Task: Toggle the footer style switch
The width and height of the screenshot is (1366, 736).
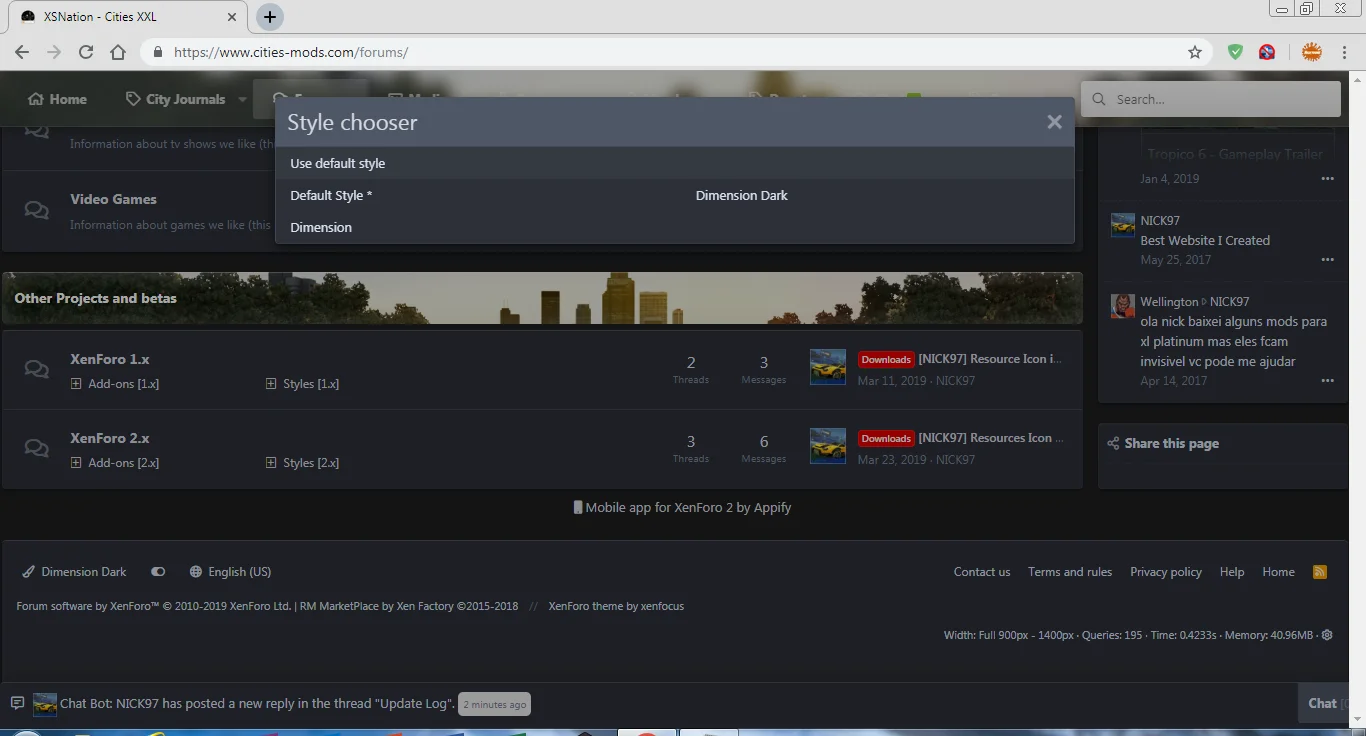Action: [x=158, y=572]
